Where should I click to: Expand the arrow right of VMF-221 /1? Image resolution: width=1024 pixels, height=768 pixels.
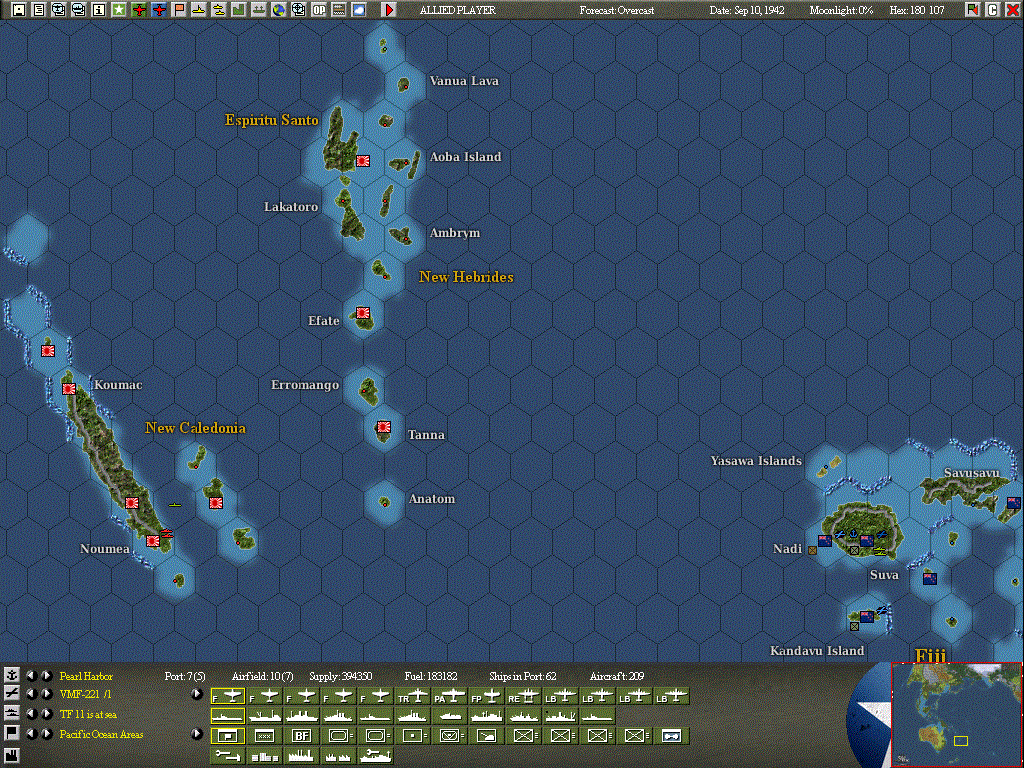(197, 694)
